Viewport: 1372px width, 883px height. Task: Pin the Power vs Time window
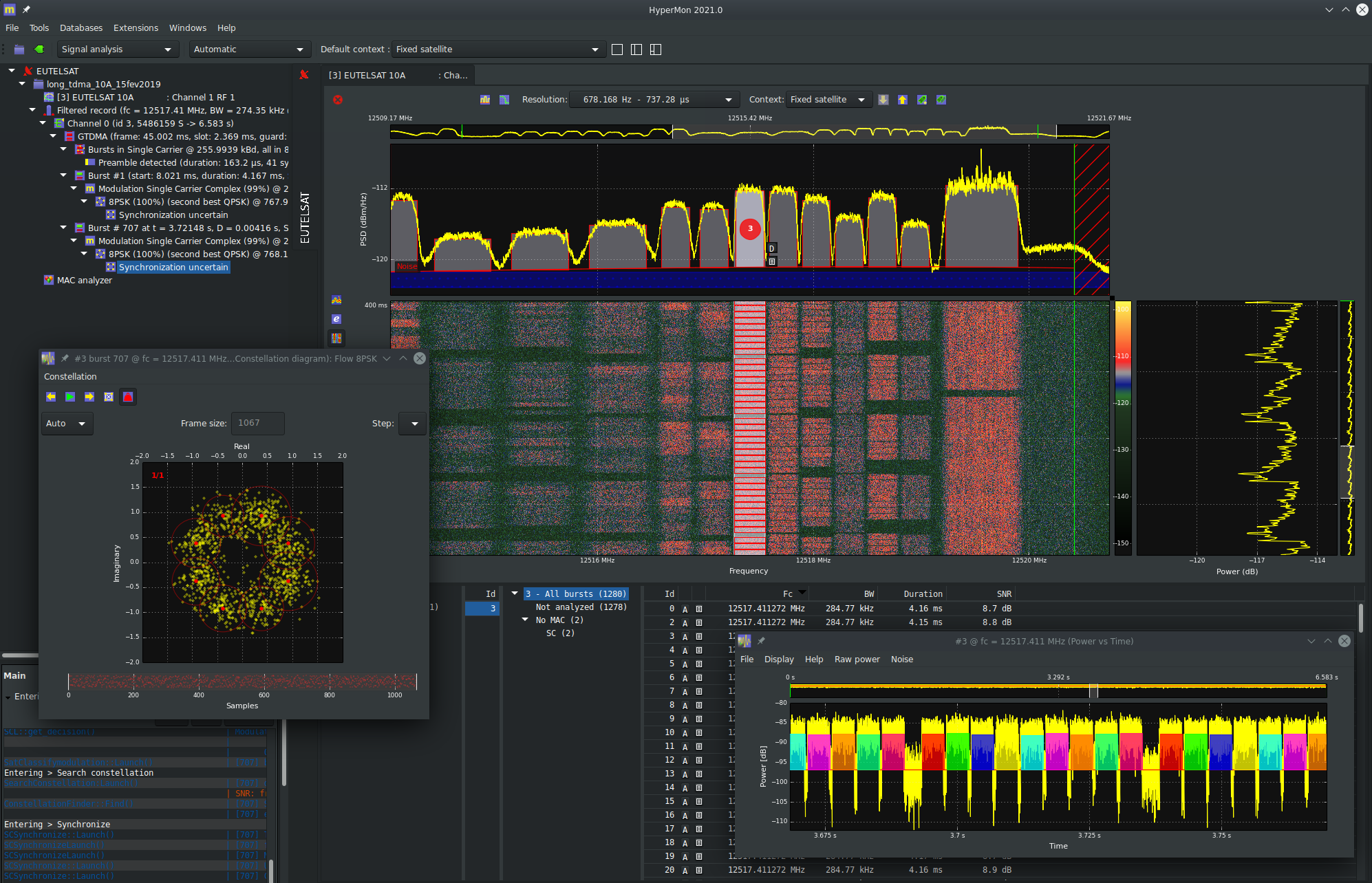(x=761, y=641)
